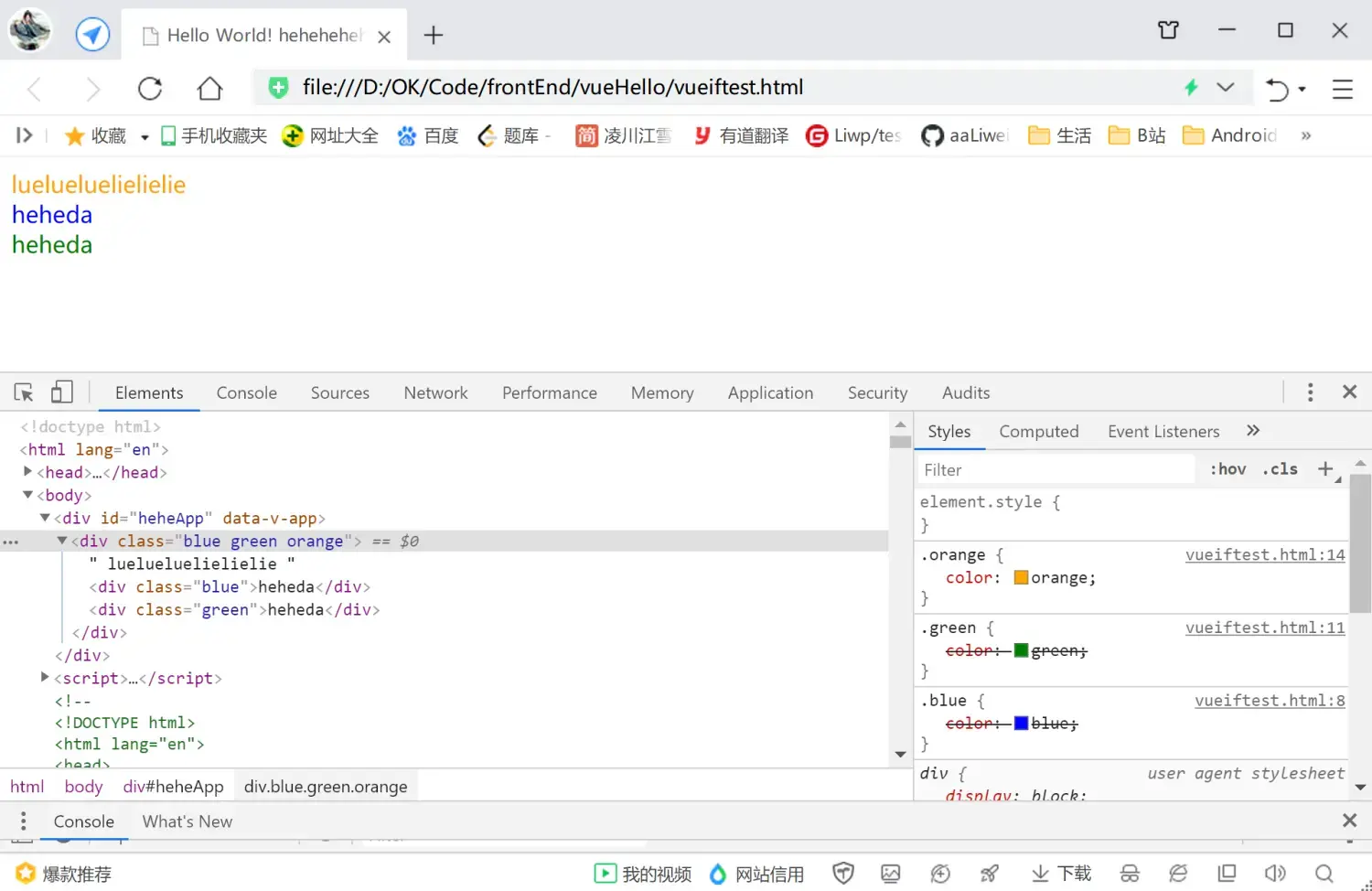Image resolution: width=1372 pixels, height=891 pixels.
Task: Toggle the device toolbar icon
Action: point(61,392)
